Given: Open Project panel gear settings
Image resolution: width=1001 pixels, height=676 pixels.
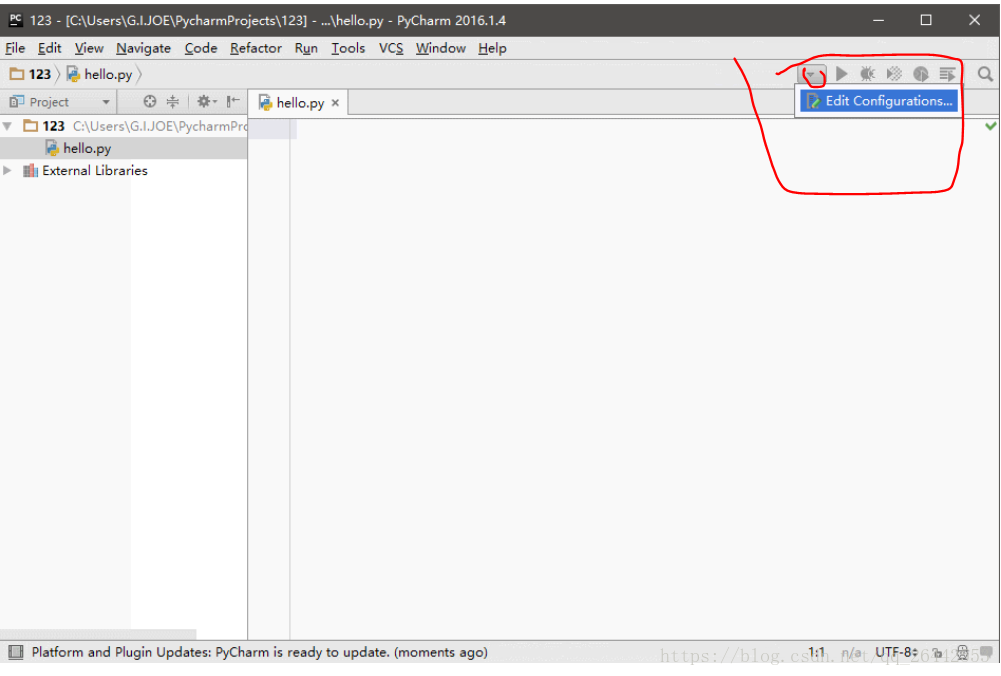Looking at the screenshot, I should coord(206,101).
